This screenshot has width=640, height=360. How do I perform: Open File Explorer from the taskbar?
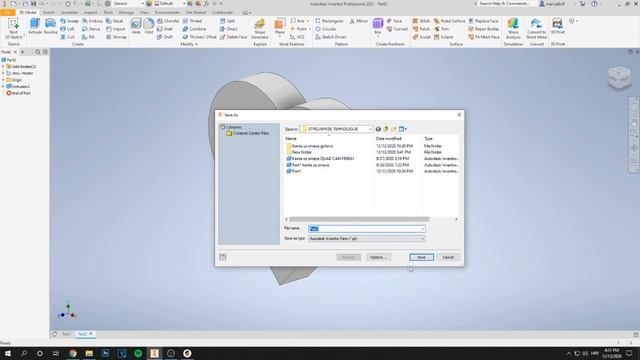tap(89, 353)
